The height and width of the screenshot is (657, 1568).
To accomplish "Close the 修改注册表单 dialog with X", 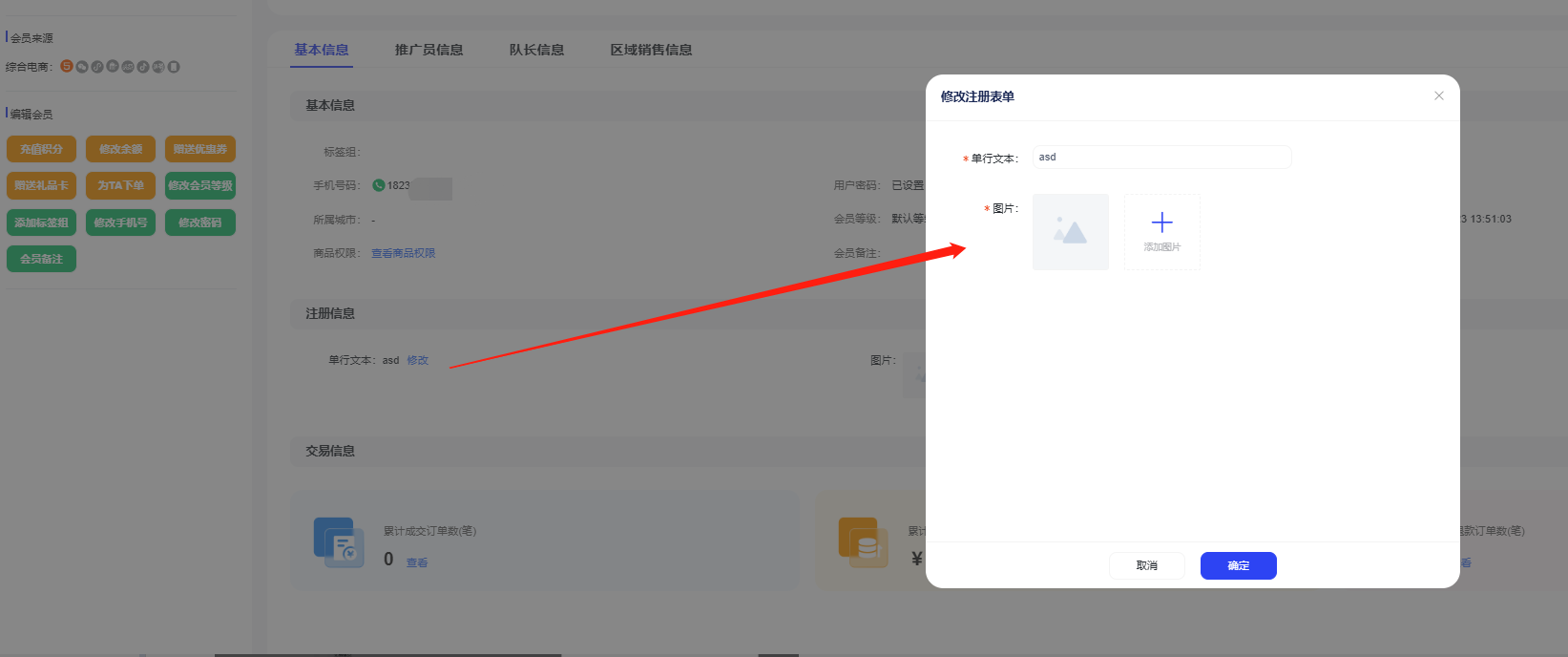I will pos(1438,95).
